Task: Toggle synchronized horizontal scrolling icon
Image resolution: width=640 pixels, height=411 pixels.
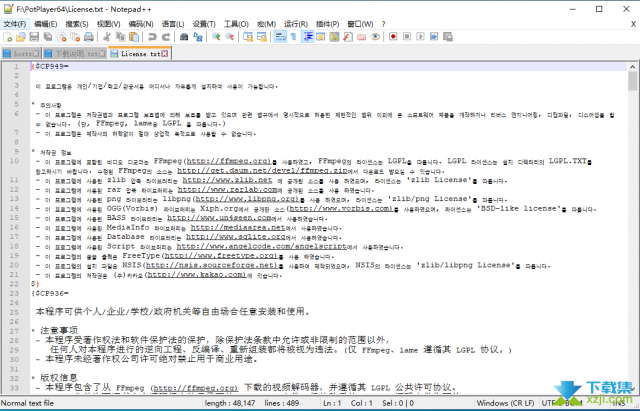Action: (x=262, y=37)
